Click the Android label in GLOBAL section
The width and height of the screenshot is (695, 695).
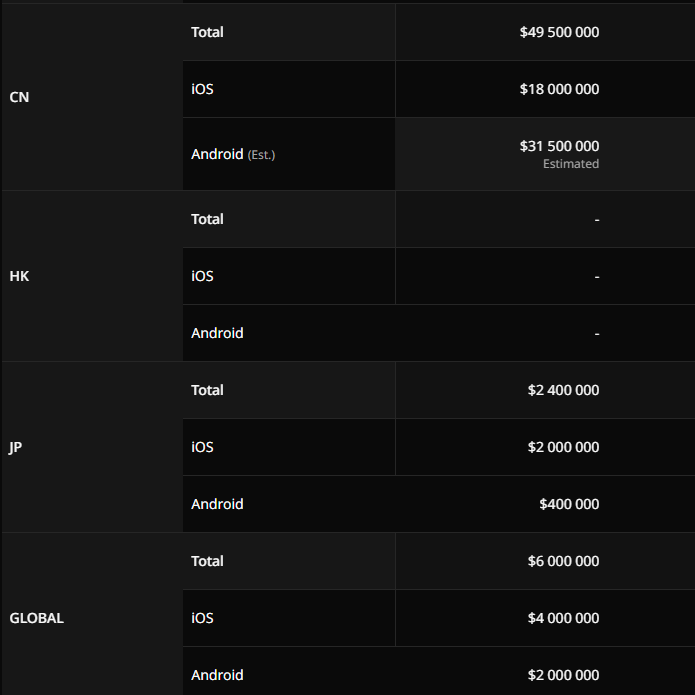pyautogui.click(x=217, y=675)
